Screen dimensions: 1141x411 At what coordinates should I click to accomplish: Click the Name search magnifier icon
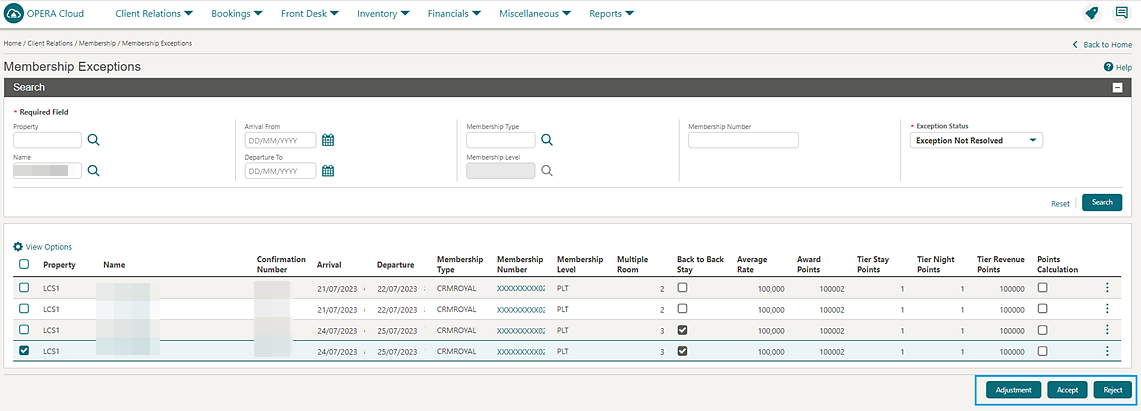coord(94,171)
